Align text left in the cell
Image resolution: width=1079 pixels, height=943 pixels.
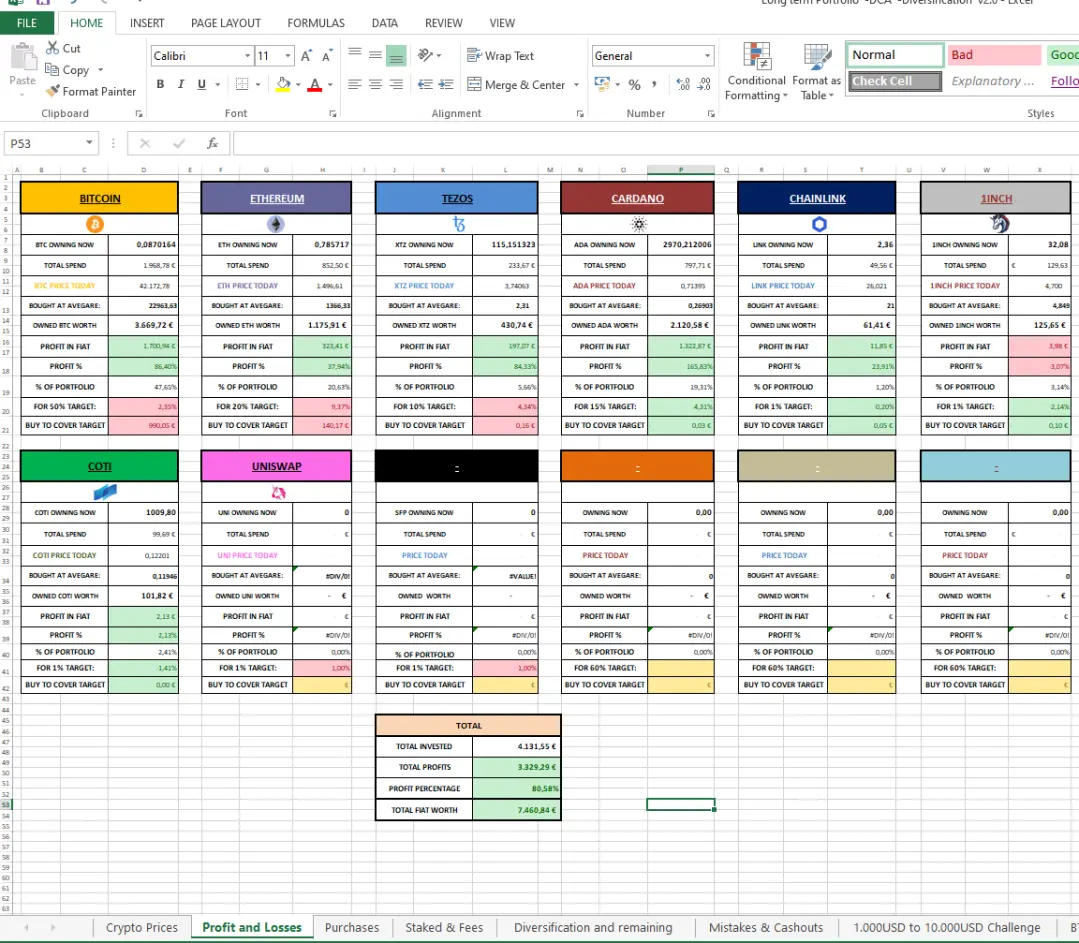(x=354, y=84)
